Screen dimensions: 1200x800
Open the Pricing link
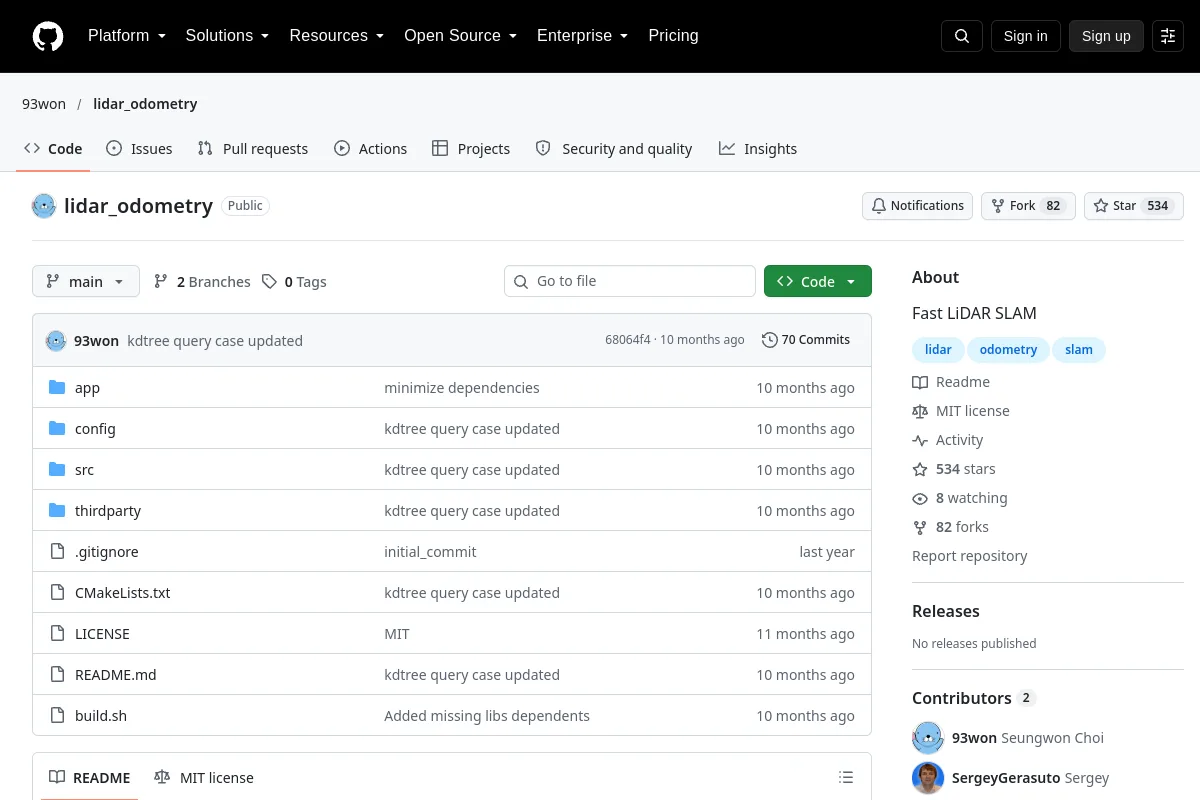click(674, 36)
